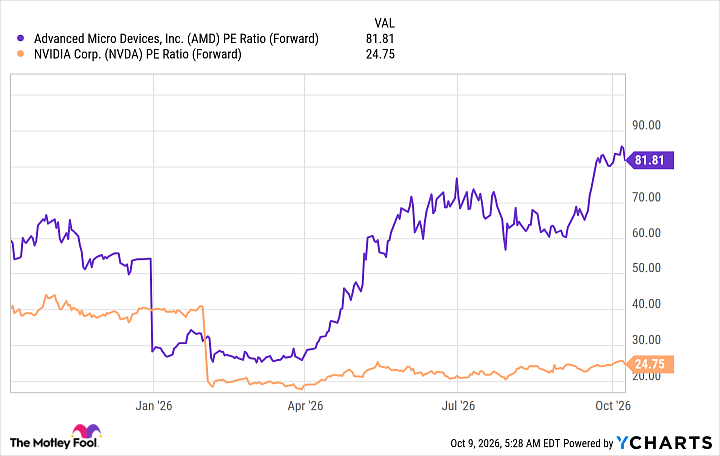Click the 70.00 y-axis label
The width and height of the screenshot is (720, 456).
[647, 197]
